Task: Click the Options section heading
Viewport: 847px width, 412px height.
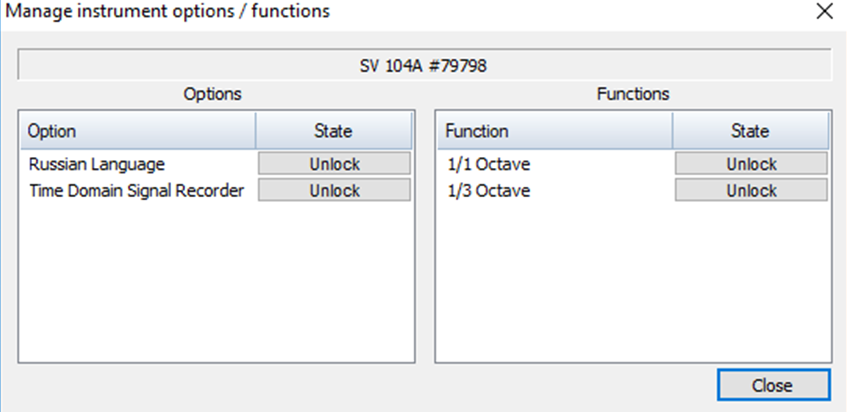Action: [212, 94]
